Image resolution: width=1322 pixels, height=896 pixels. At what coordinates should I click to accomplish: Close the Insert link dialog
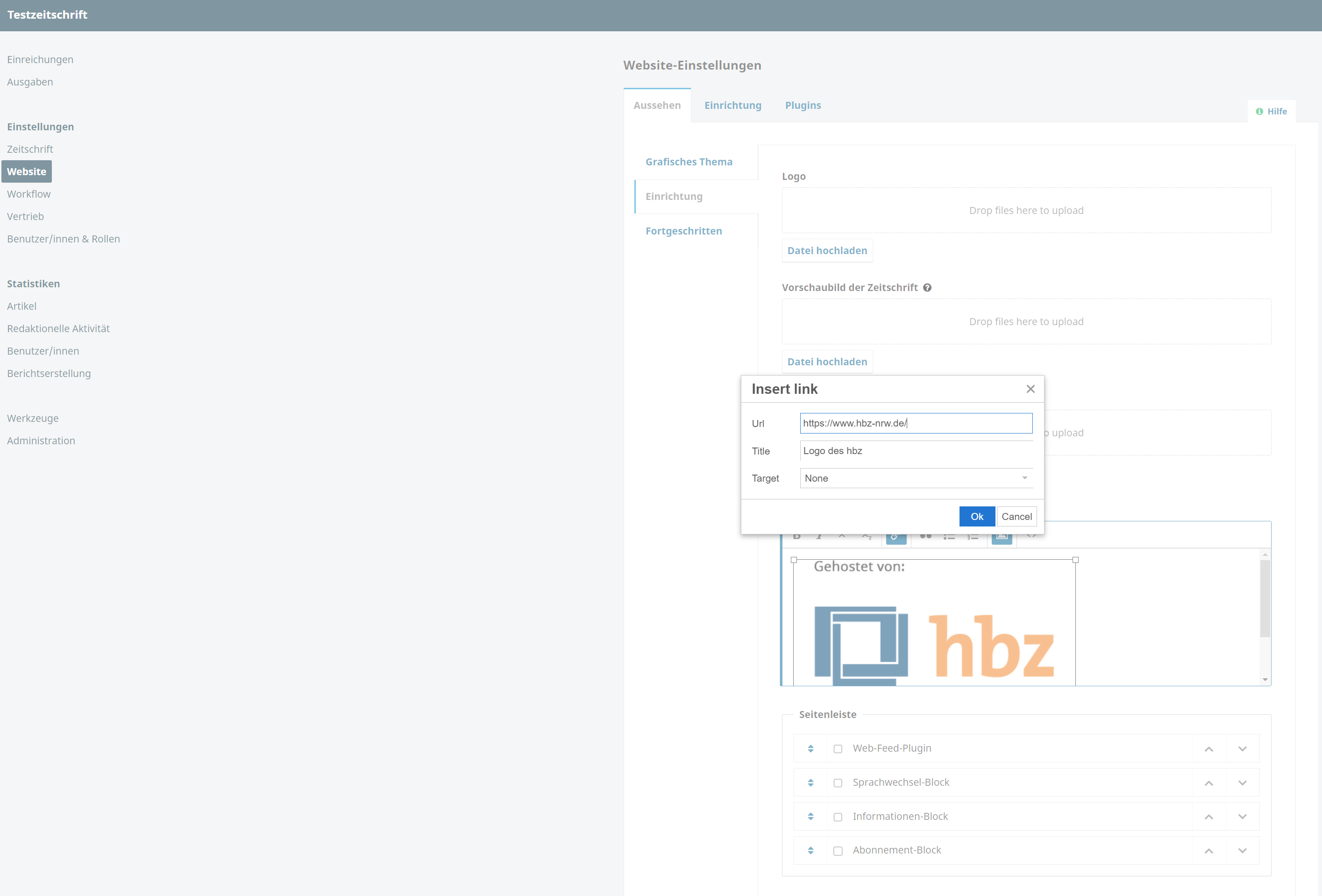pos(1030,389)
